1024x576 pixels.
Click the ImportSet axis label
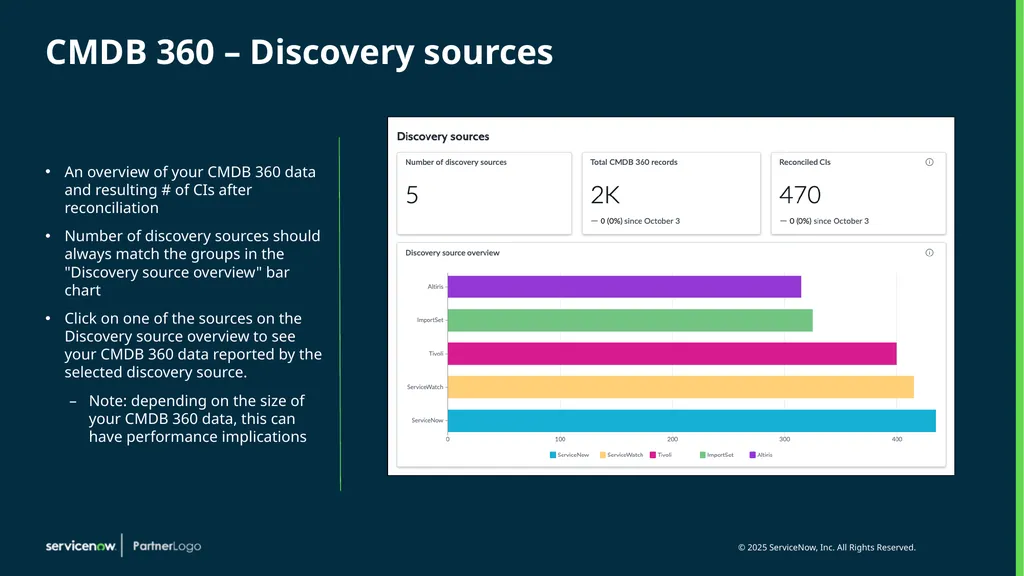point(430,320)
